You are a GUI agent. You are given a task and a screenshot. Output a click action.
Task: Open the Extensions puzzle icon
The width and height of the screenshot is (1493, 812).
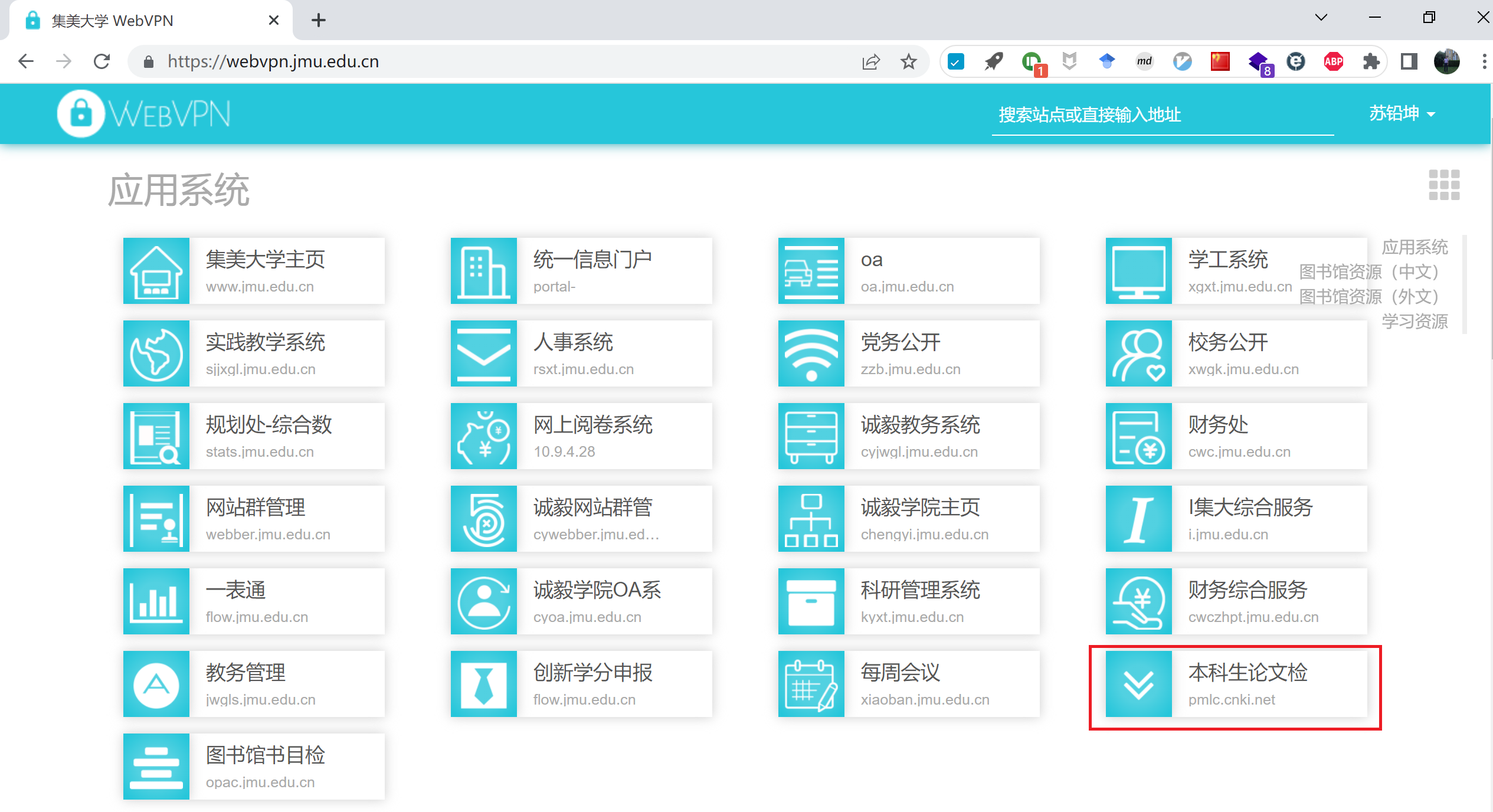[1371, 61]
